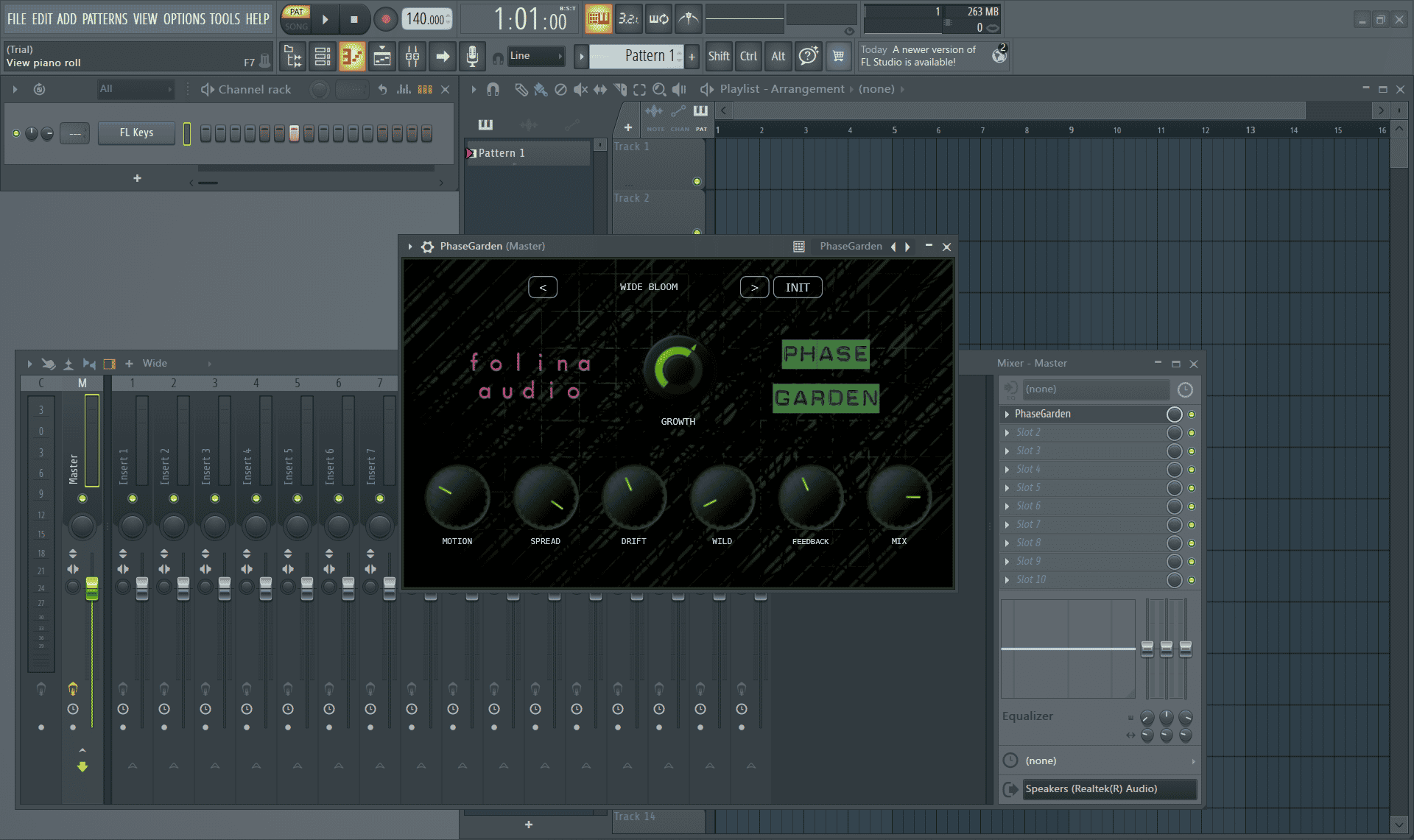This screenshot has width=1414, height=840.
Task: Click the step sequencer icon in channel rack
Action: (x=425, y=89)
